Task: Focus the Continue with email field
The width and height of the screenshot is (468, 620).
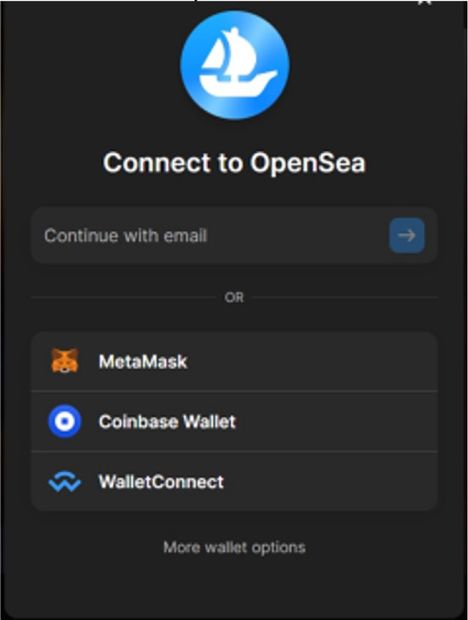Action: tap(234, 235)
